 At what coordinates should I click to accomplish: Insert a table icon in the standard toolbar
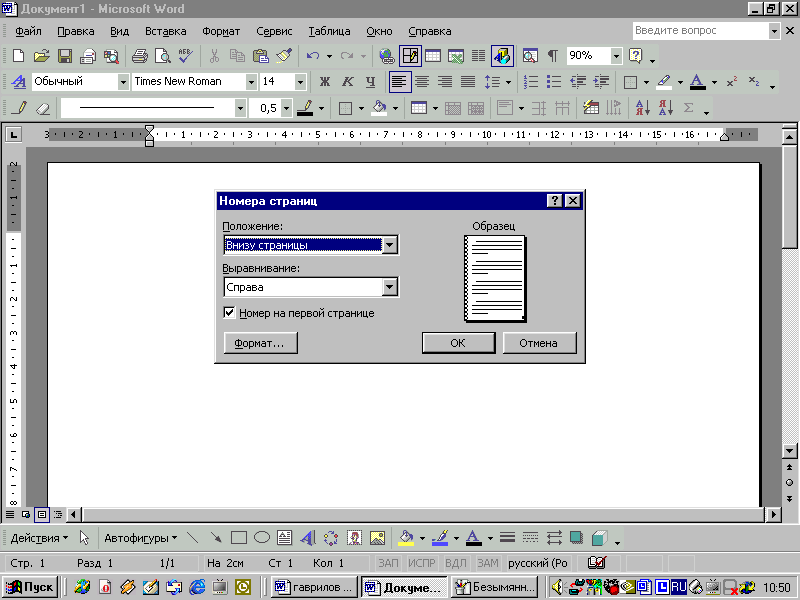click(x=433, y=56)
